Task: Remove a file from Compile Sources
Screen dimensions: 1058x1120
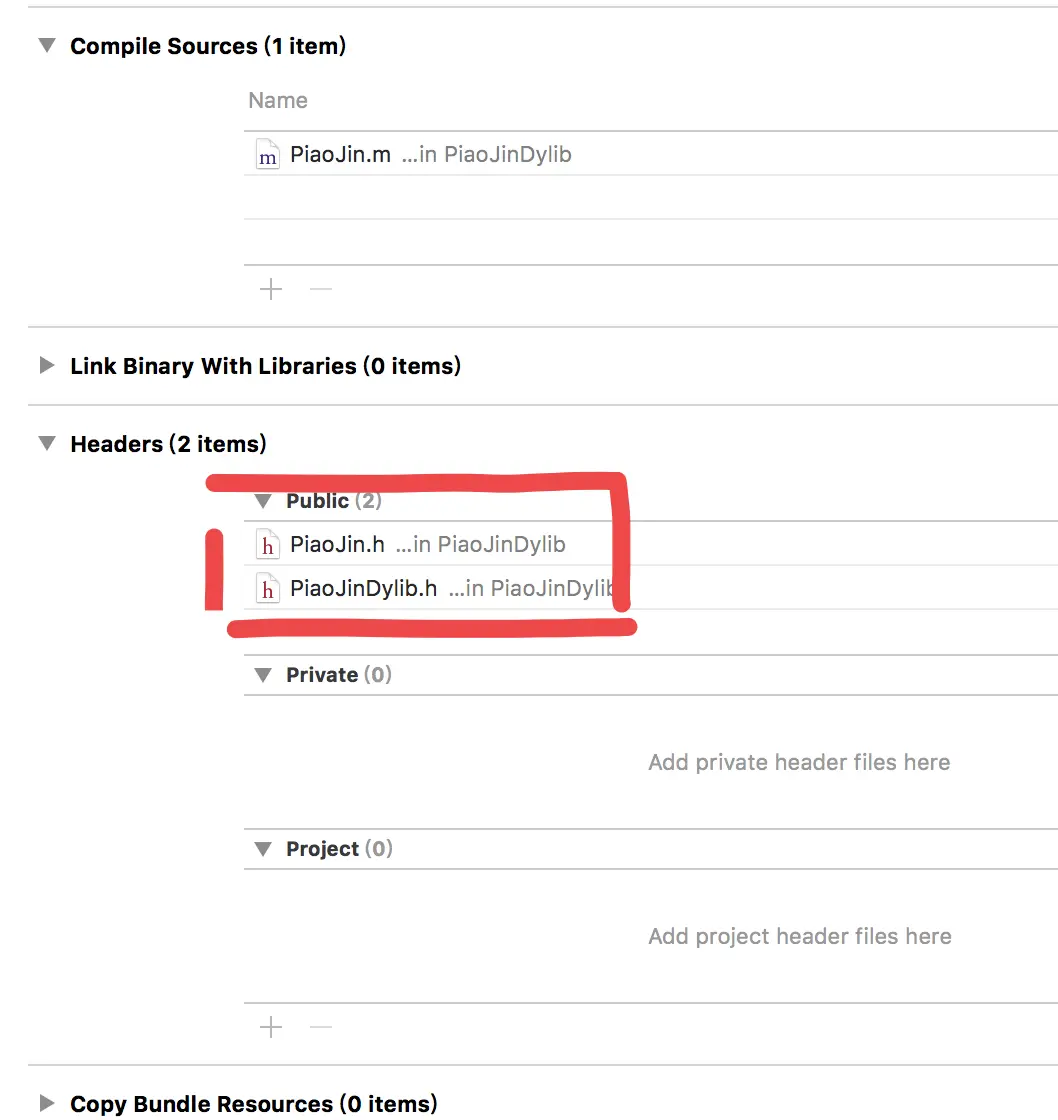Action: 321,289
